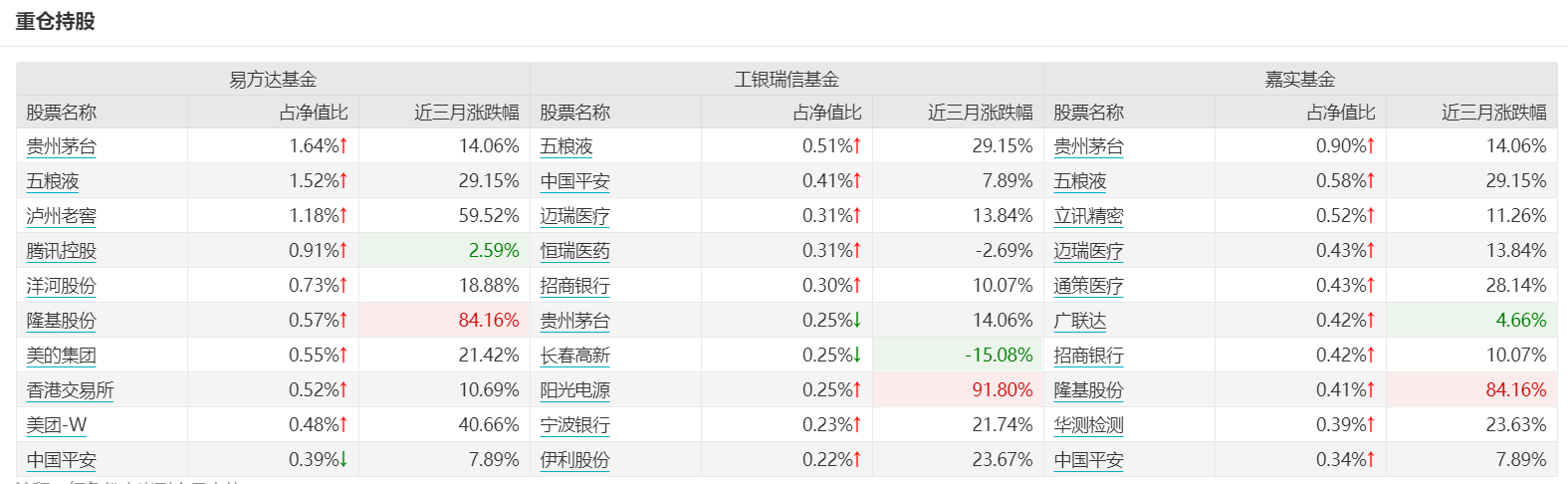Image resolution: width=1568 pixels, height=484 pixels.
Task: Click the 21.42% cell for 美的集团
Action: 444,355
